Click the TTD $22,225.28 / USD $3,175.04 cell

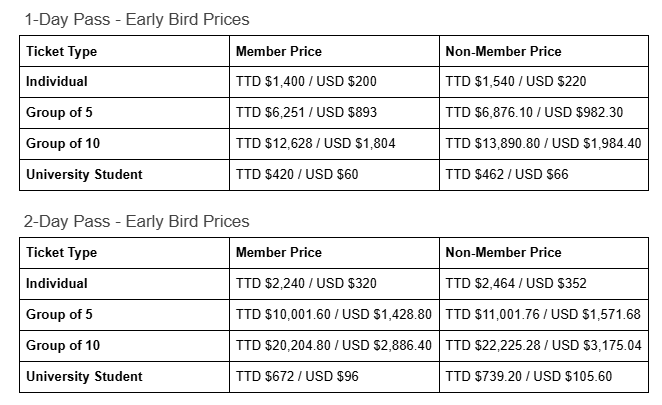coord(544,346)
